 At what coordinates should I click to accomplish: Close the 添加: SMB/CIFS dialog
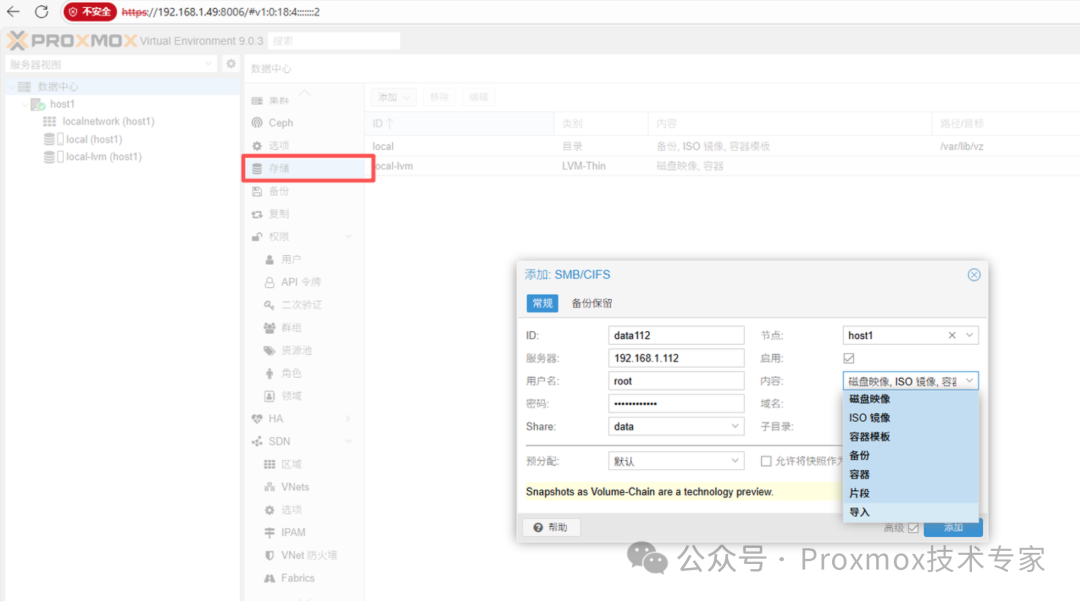click(974, 275)
